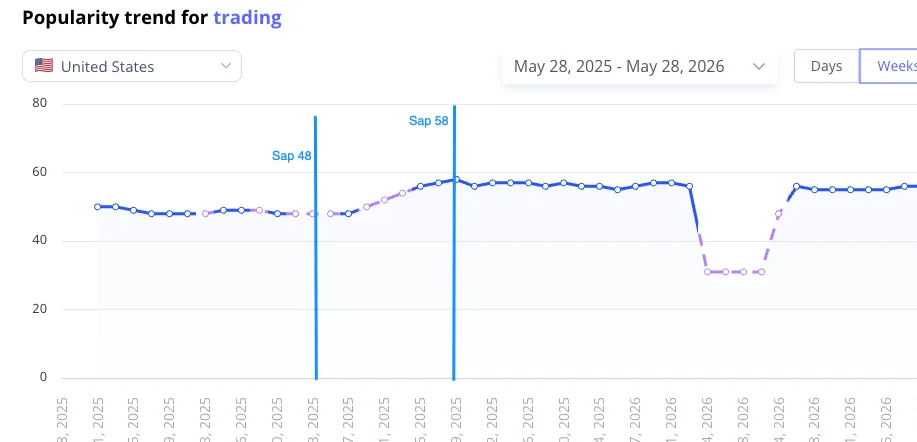This screenshot has width=917, height=442.
Task: Click the peak data point at 58
Action: coord(457,179)
